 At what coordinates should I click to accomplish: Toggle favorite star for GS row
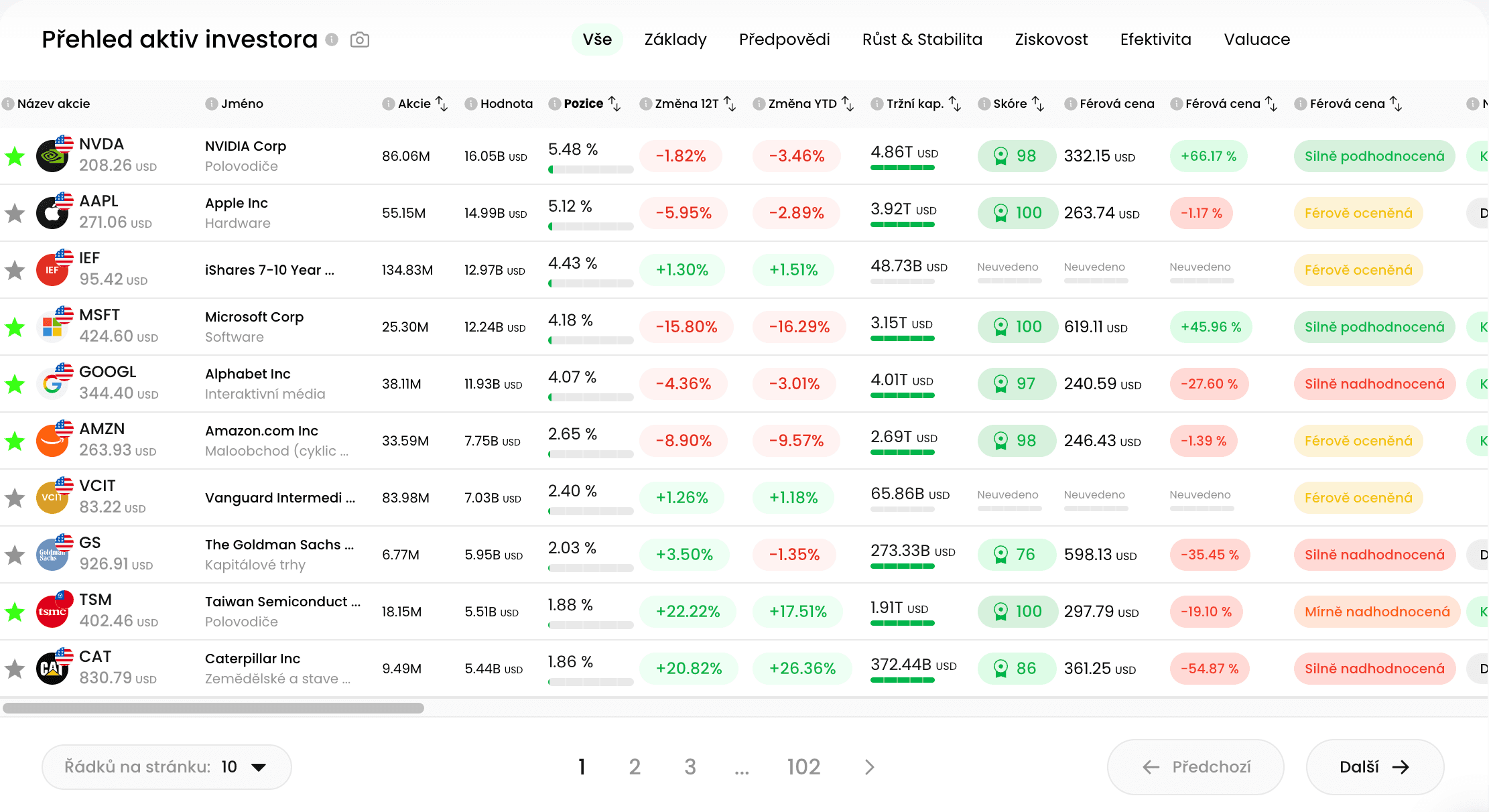tap(15, 555)
